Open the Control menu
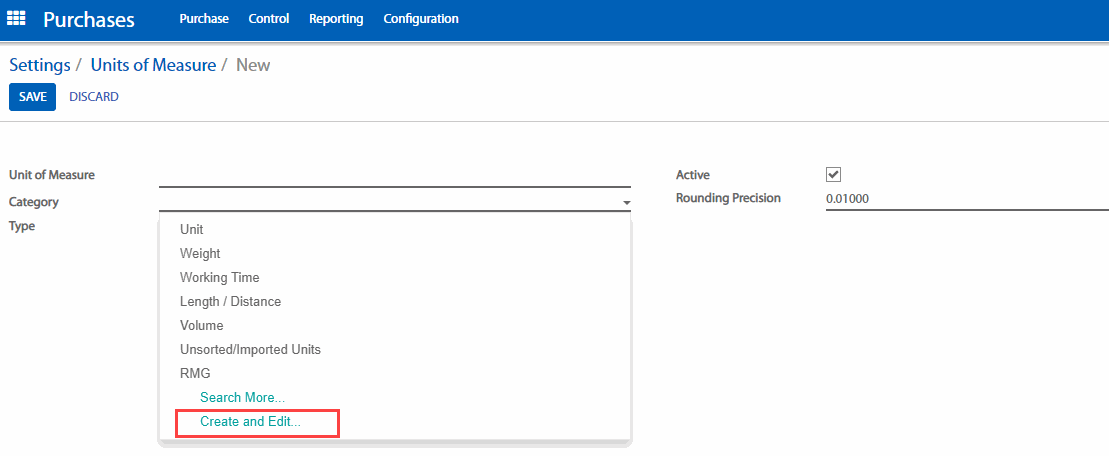This screenshot has width=1109, height=456. [269, 19]
